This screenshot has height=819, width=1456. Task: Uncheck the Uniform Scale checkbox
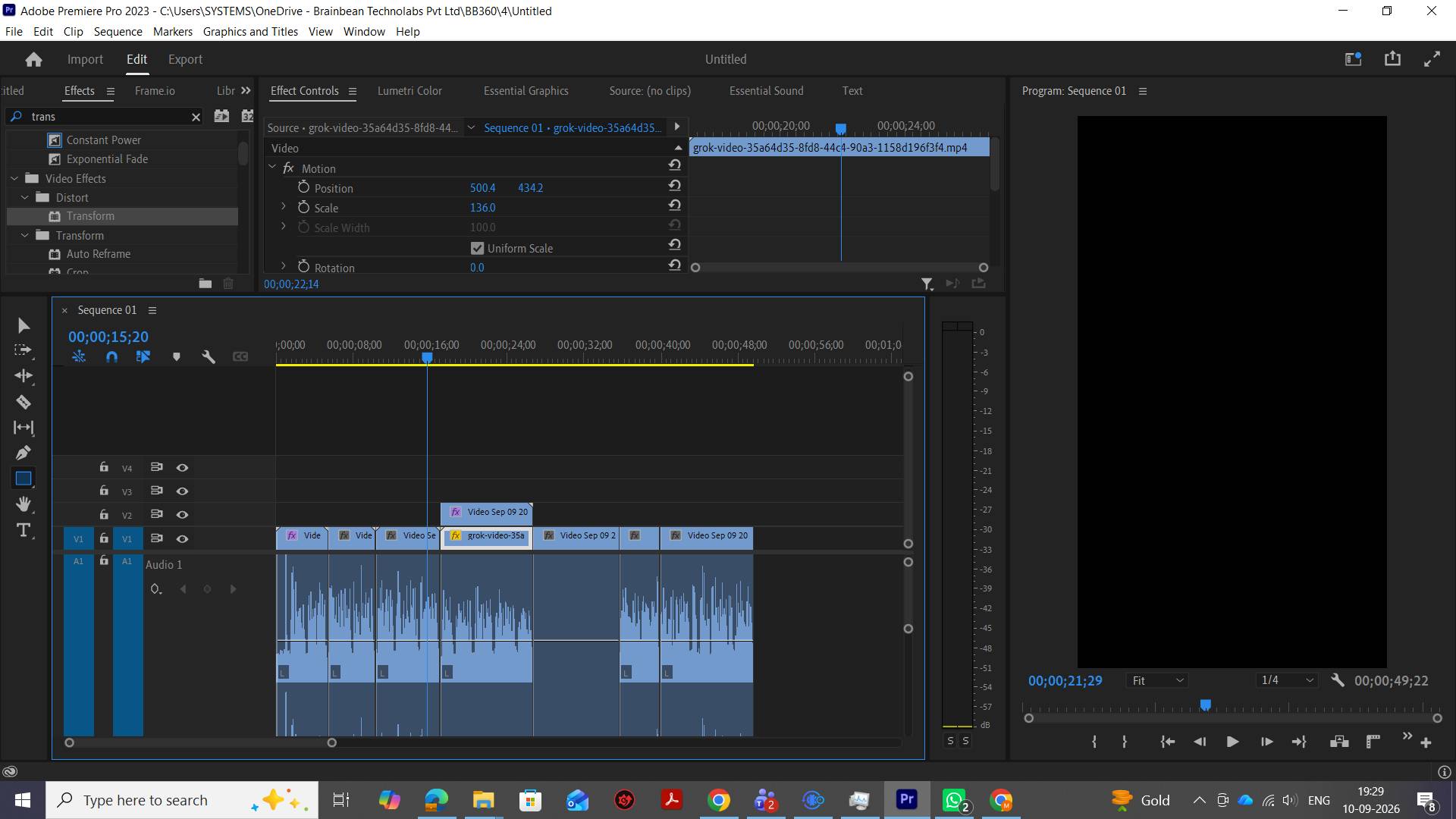tap(477, 248)
